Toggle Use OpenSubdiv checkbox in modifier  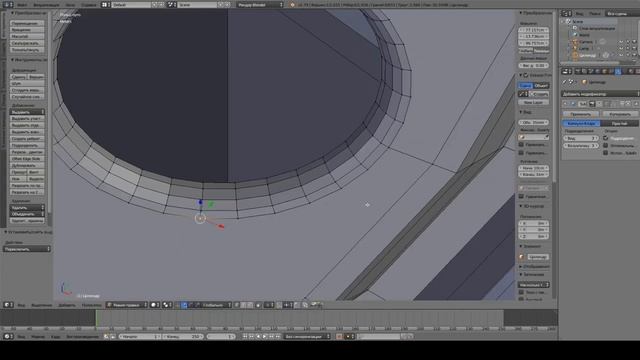click(x=606, y=153)
